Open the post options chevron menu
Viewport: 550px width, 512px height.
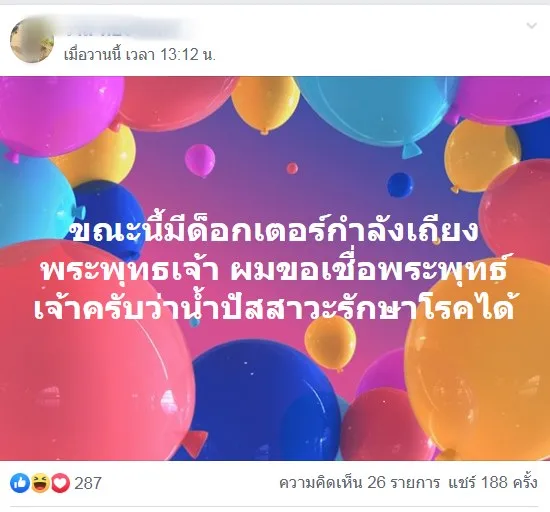coord(531,26)
